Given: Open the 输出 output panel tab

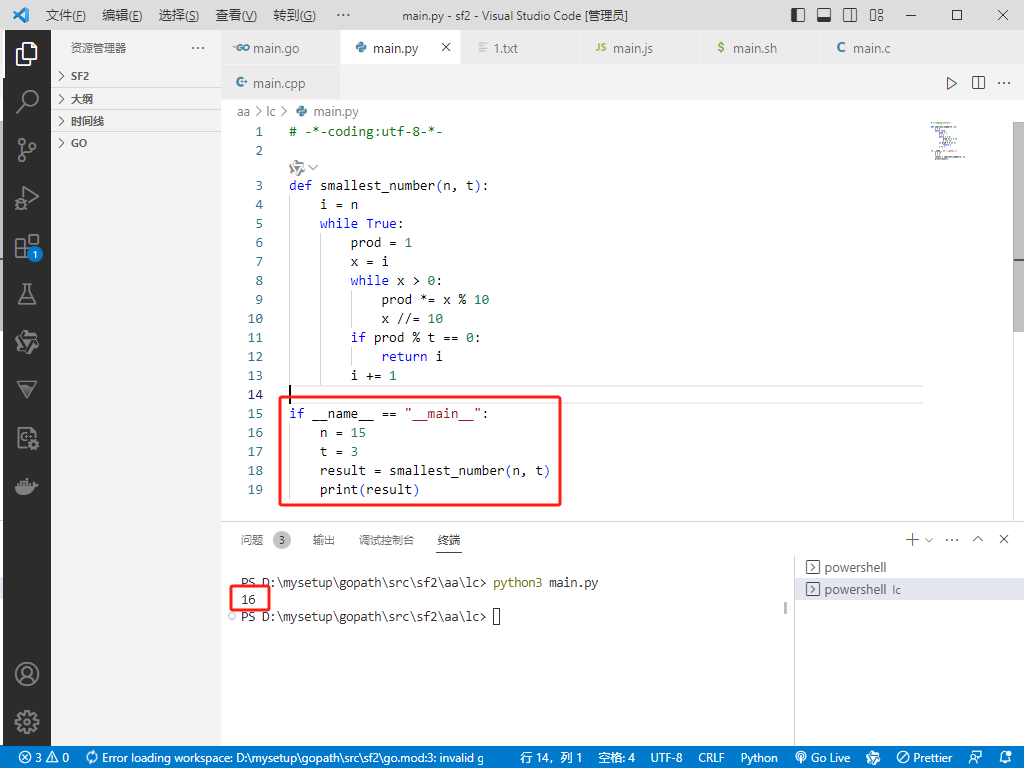Looking at the screenshot, I should (x=323, y=540).
